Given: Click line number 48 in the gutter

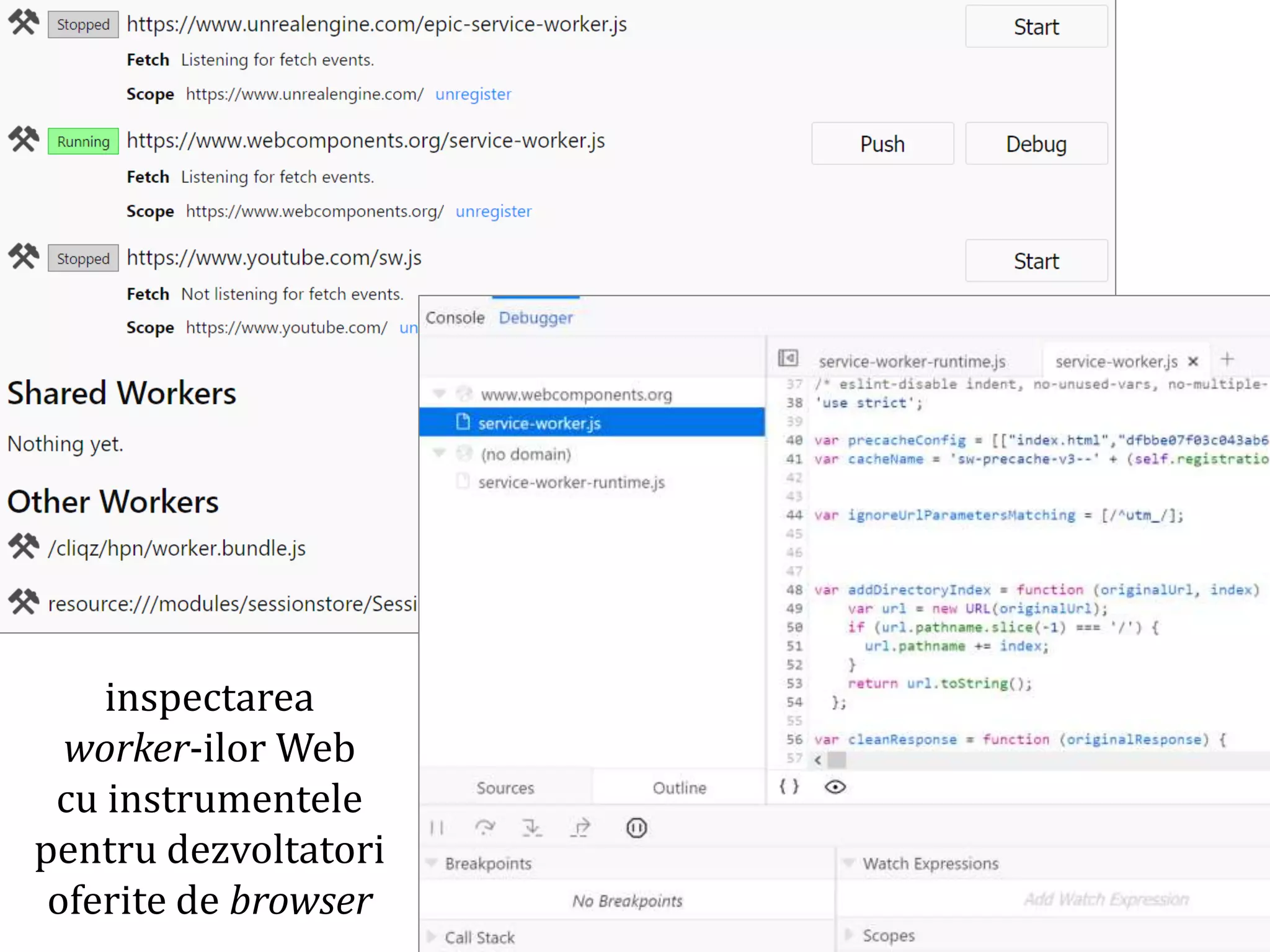Looking at the screenshot, I should (x=794, y=589).
